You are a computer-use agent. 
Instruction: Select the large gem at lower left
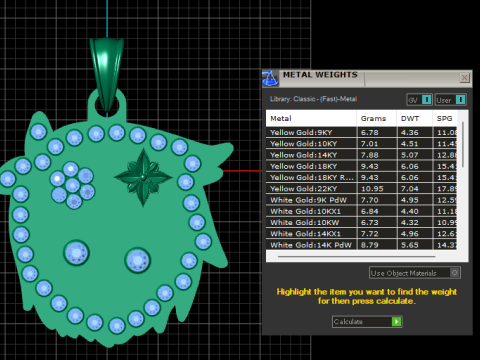(76, 253)
